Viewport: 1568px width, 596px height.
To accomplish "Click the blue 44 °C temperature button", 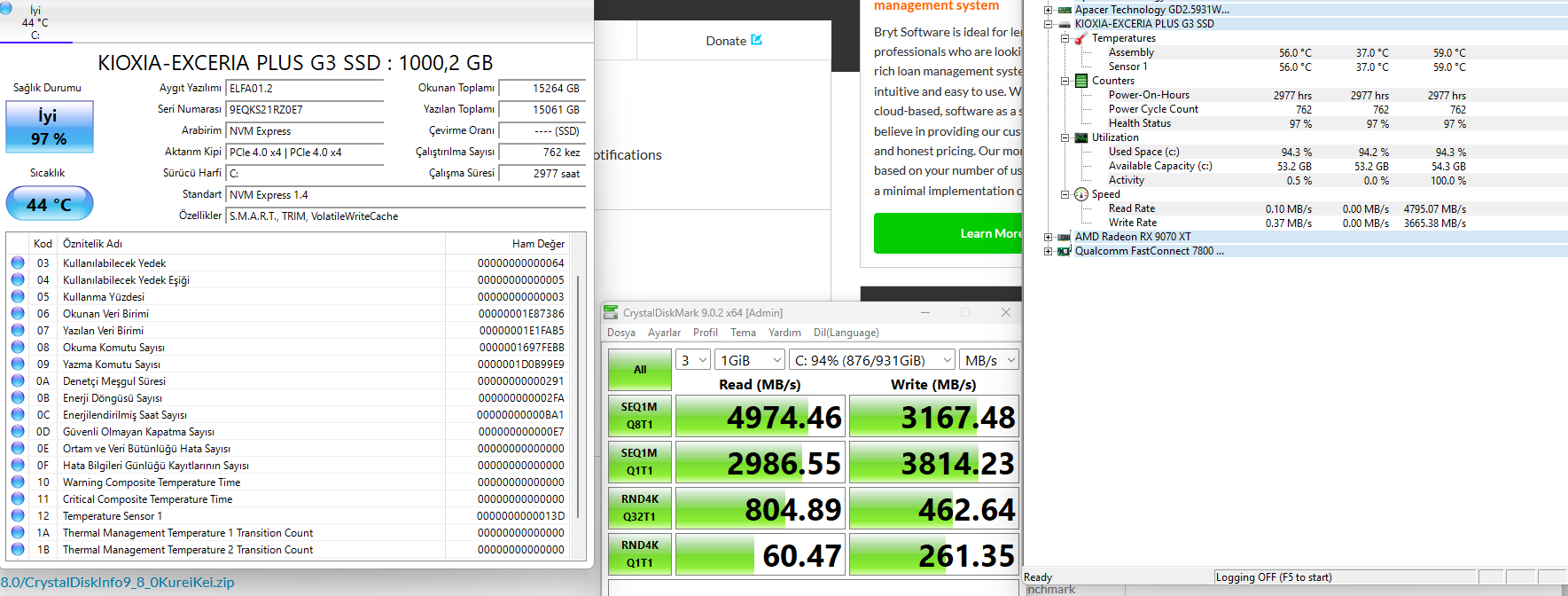I will point(50,204).
